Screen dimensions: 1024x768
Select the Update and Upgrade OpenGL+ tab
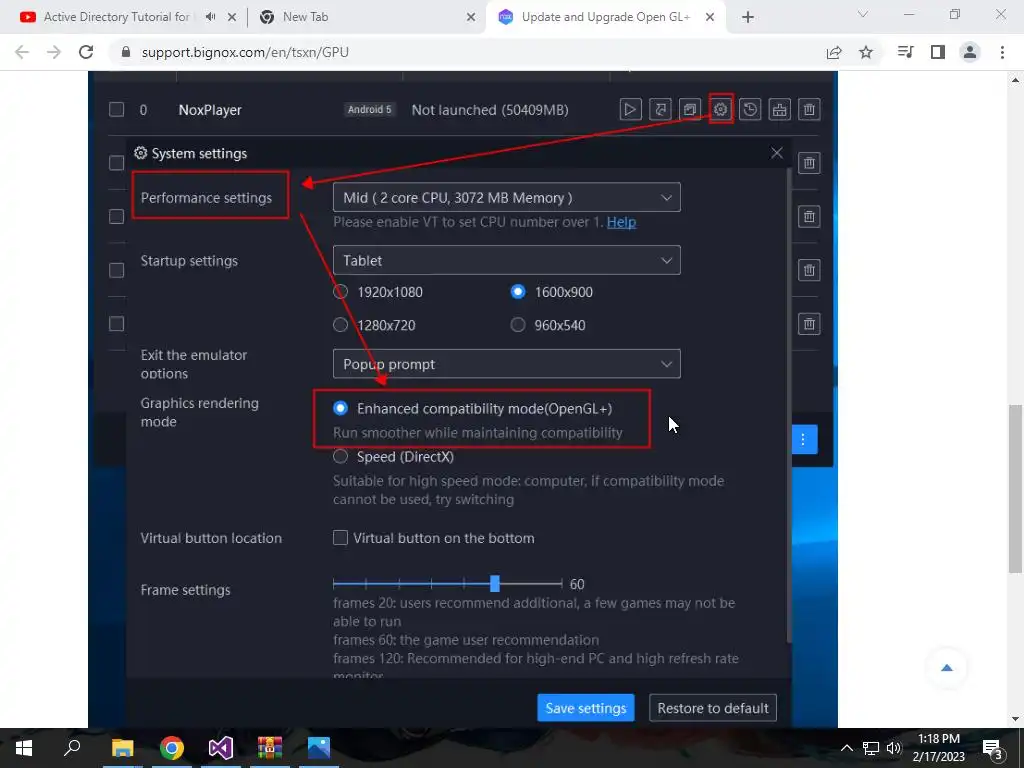(605, 17)
